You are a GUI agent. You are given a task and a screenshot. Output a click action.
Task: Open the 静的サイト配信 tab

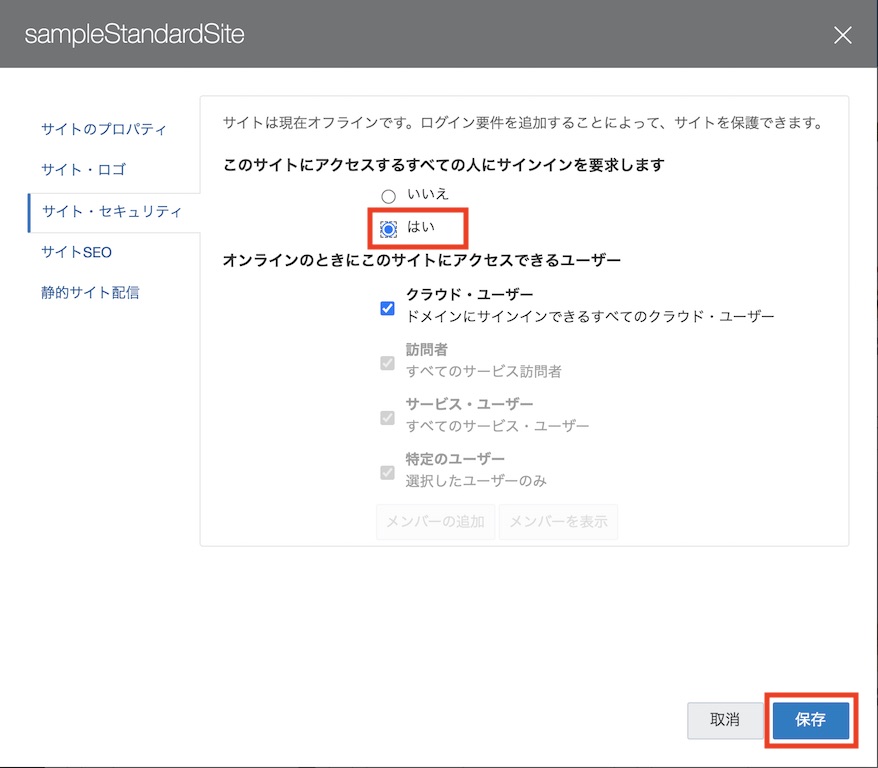90,293
